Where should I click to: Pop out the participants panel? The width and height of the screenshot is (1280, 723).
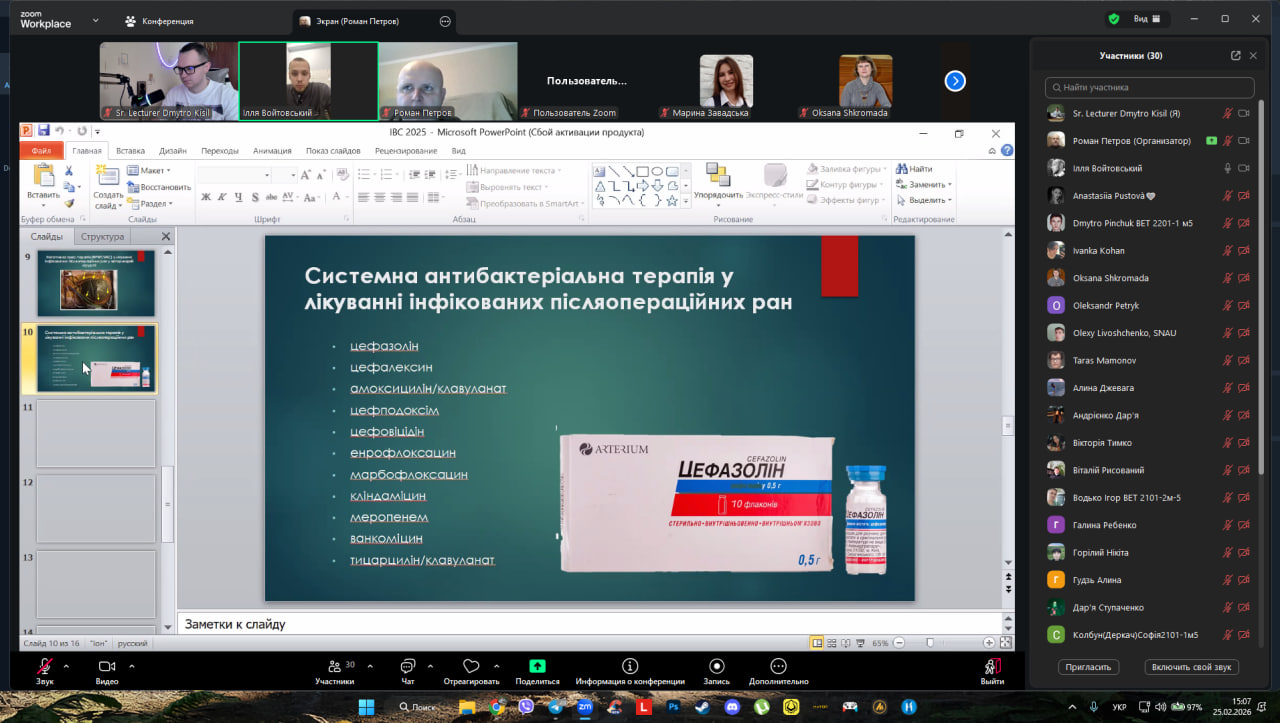[x=1236, y=56]
